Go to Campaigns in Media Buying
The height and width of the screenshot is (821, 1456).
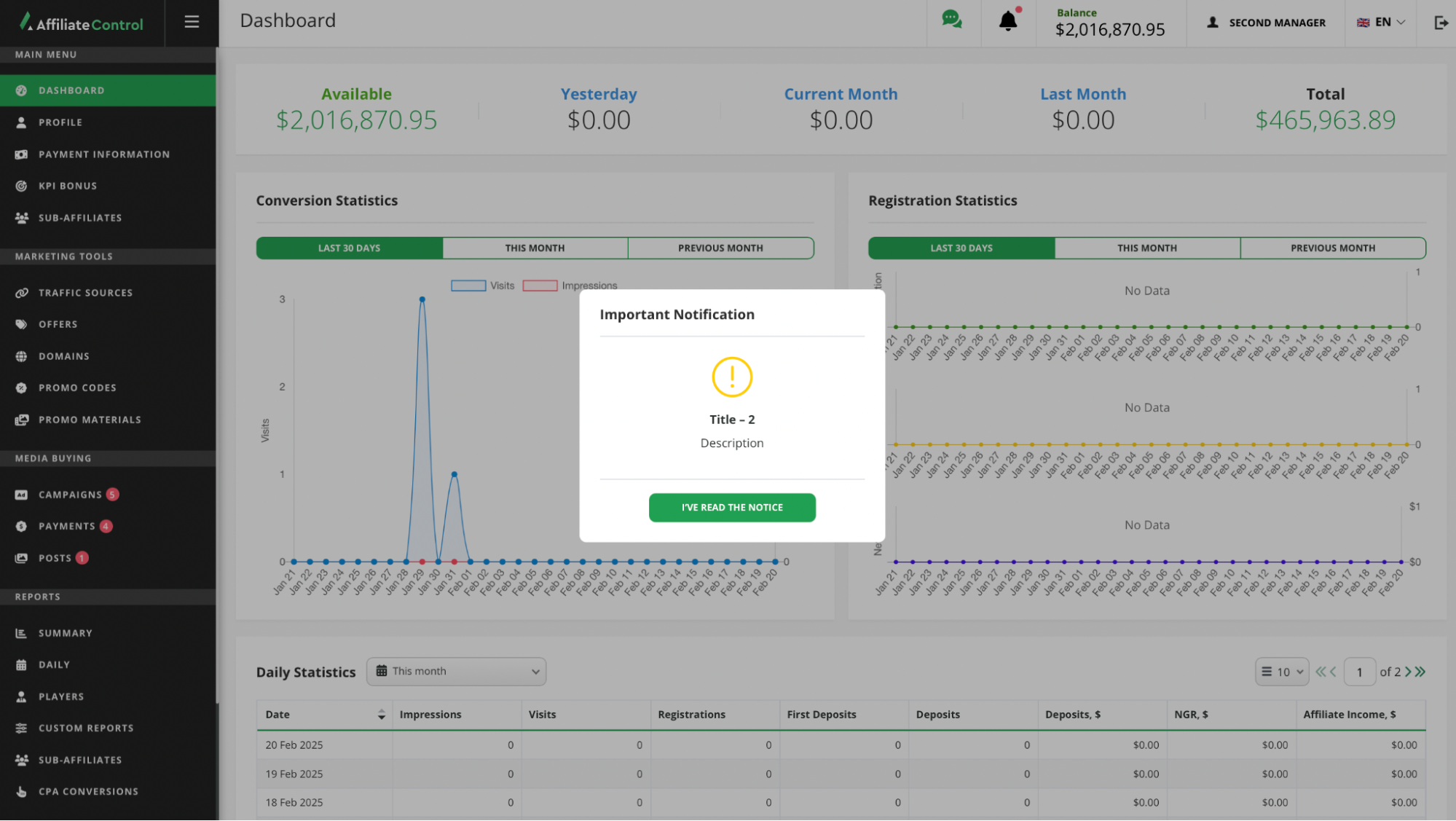[70, 495]
